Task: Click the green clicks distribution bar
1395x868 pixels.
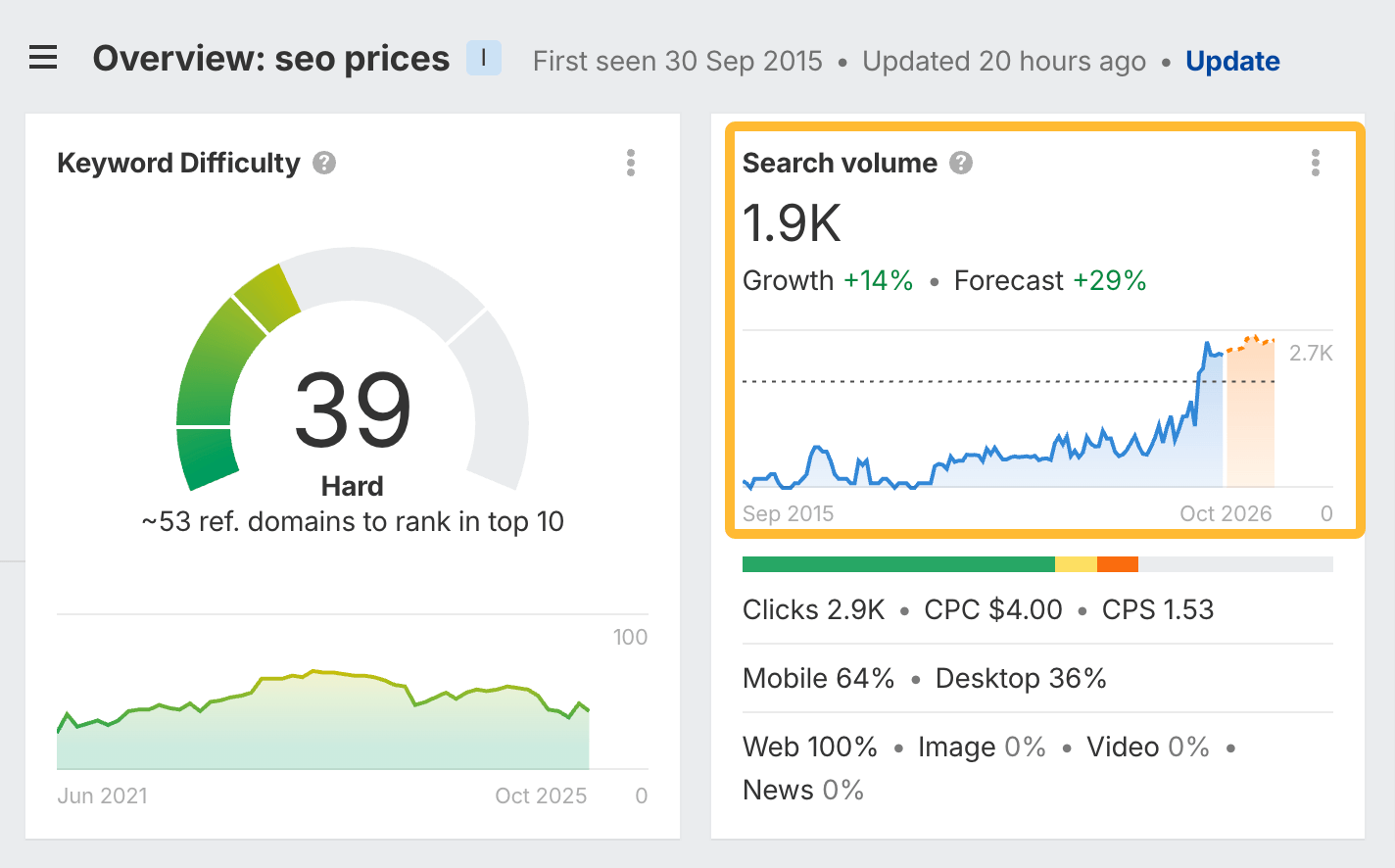Action: click(x=898, y=563)
